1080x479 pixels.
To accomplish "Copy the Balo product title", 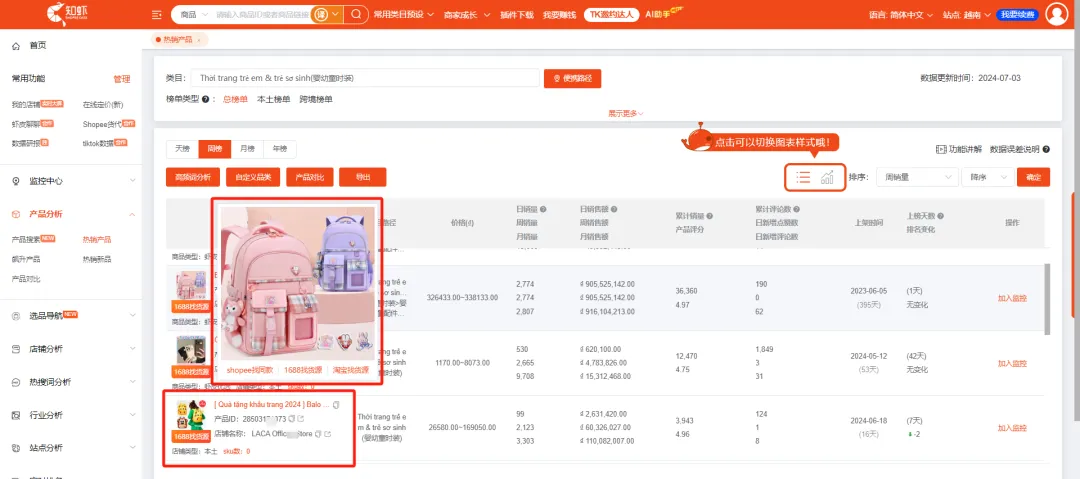I will (336, 405).
